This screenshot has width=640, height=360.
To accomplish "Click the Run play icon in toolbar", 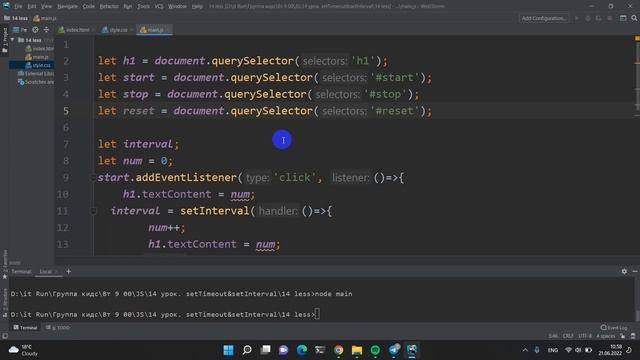I will click(x=577, y=18).
